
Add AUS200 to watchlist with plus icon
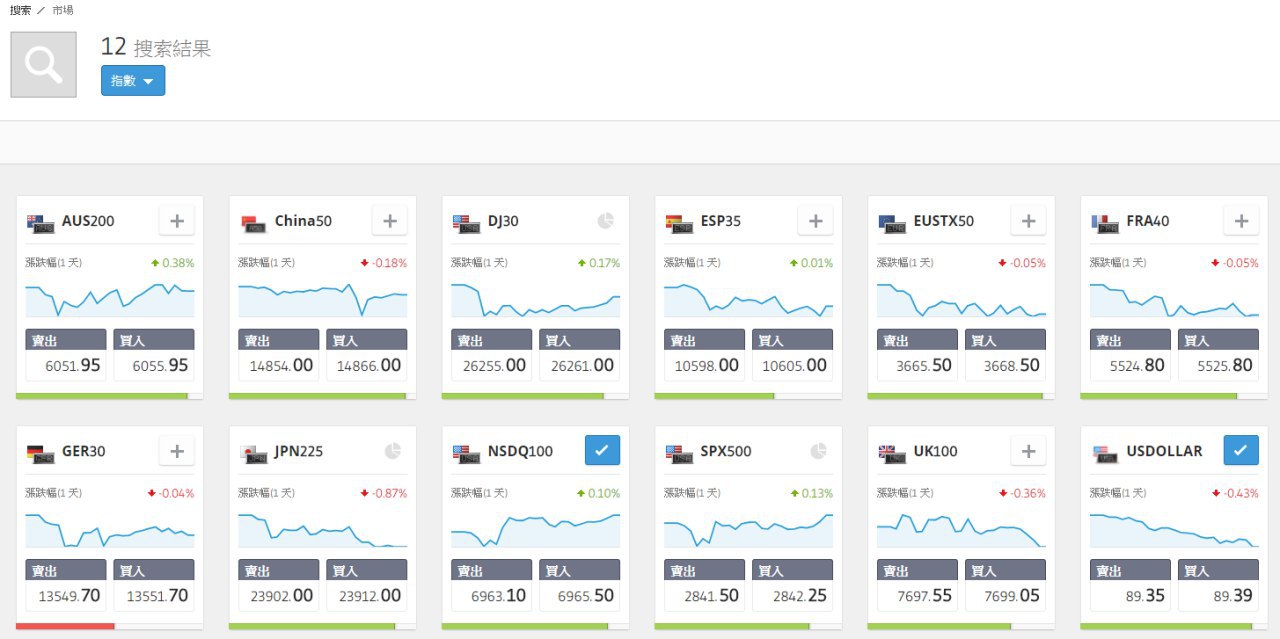click(x=177, y=221)
